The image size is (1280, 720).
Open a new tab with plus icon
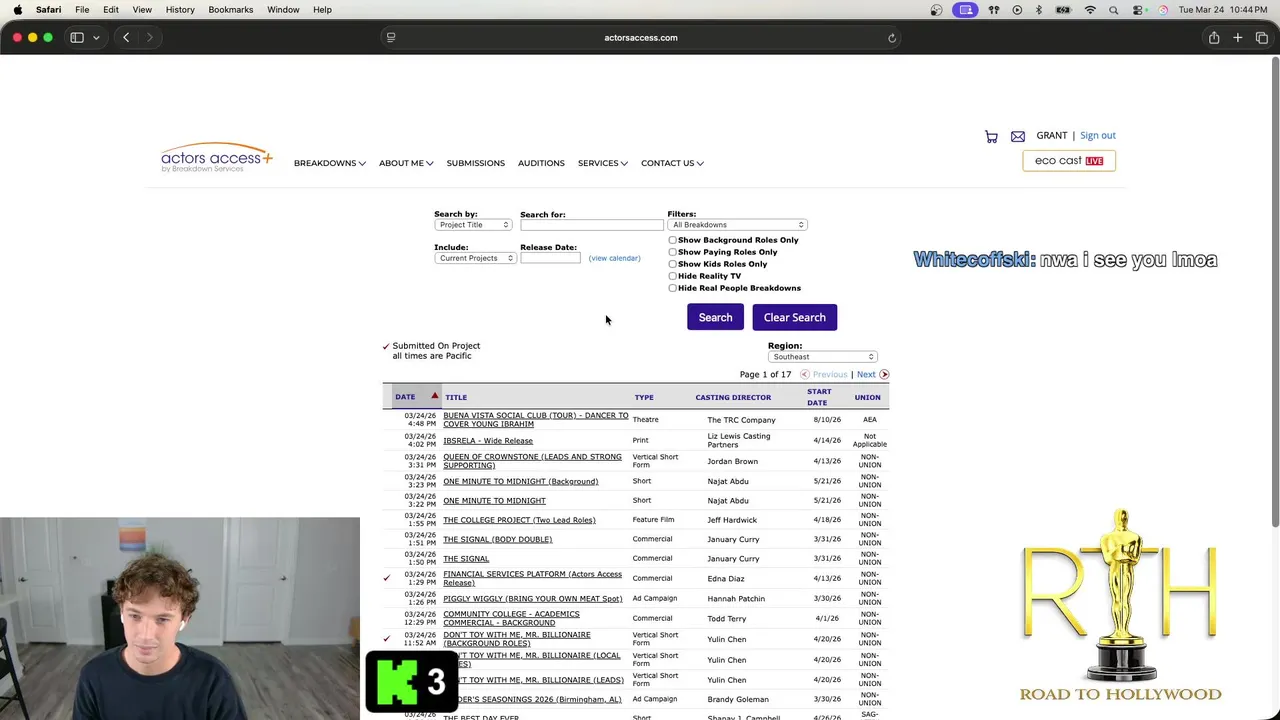click(x=1238, y=38)
